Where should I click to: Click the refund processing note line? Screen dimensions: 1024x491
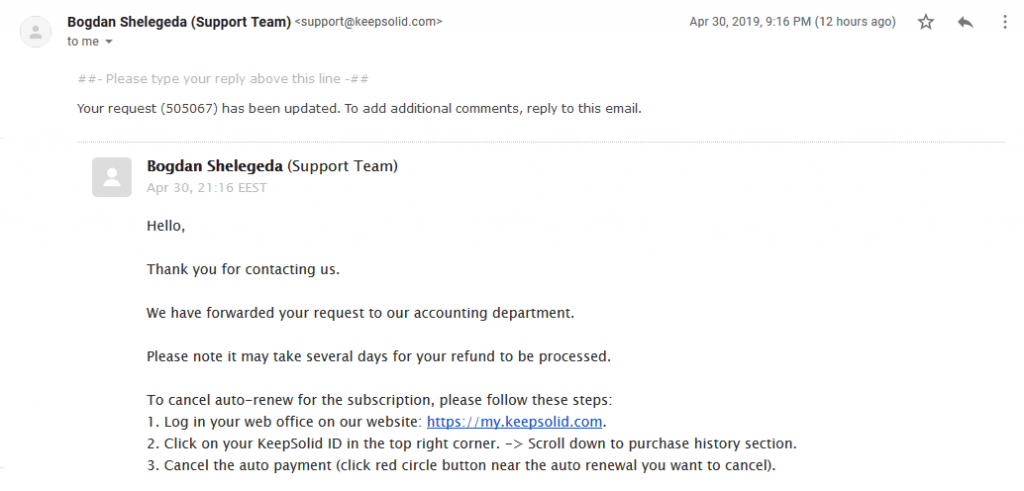378,356
